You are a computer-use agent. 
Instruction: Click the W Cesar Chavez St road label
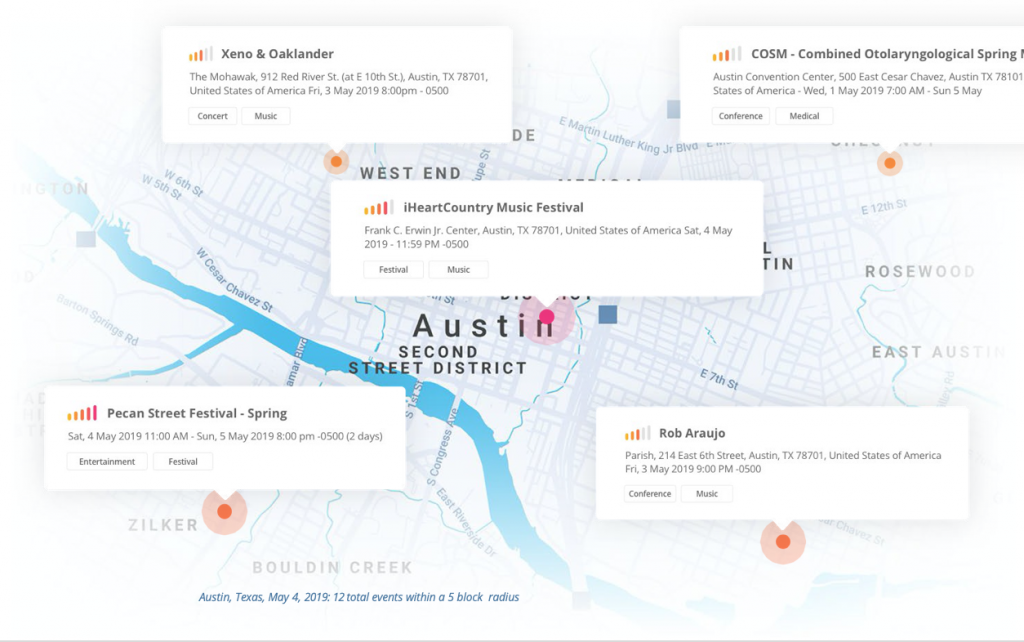tap(234, 281)
